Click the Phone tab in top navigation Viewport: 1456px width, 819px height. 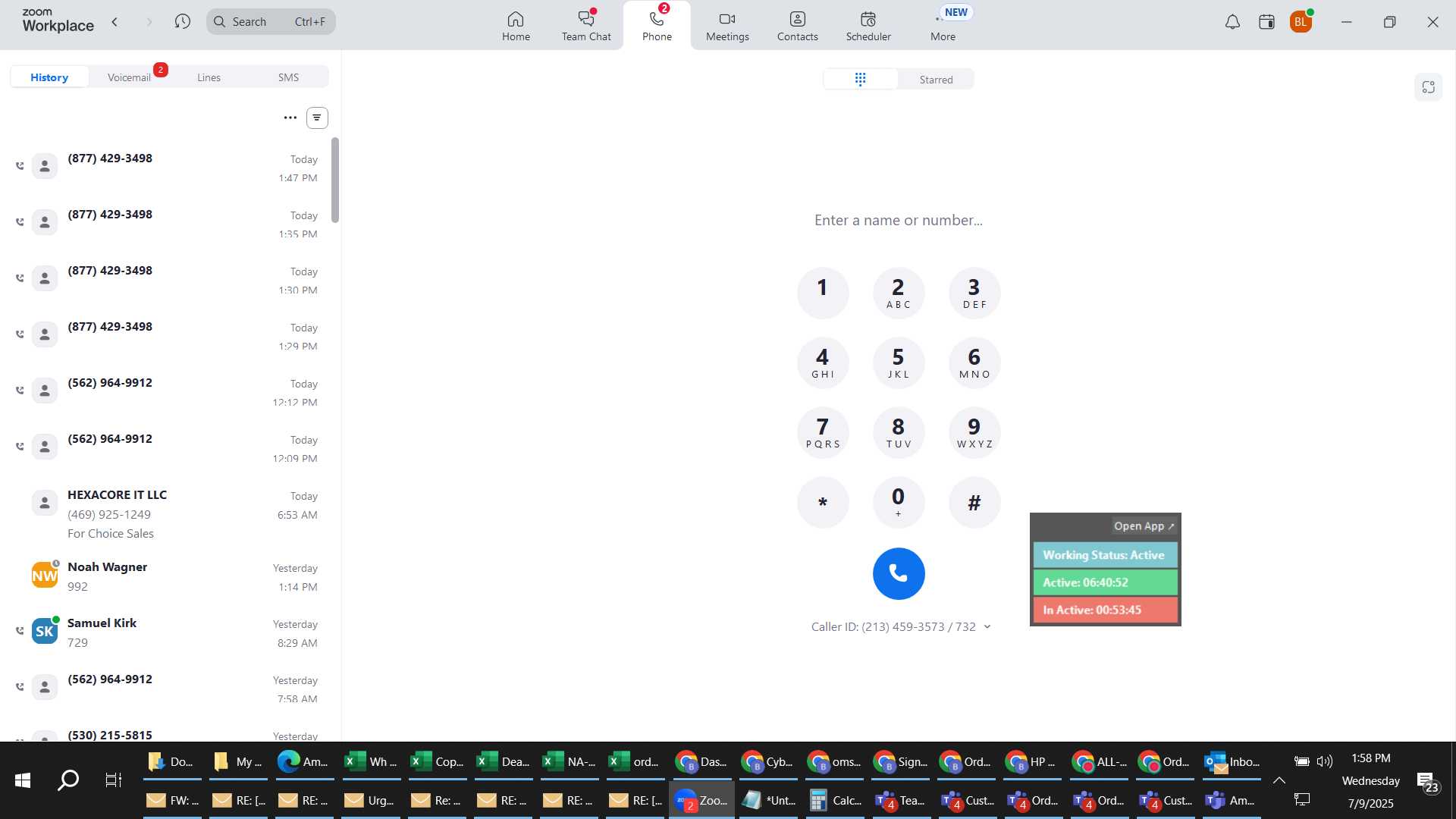pos(657,26)
